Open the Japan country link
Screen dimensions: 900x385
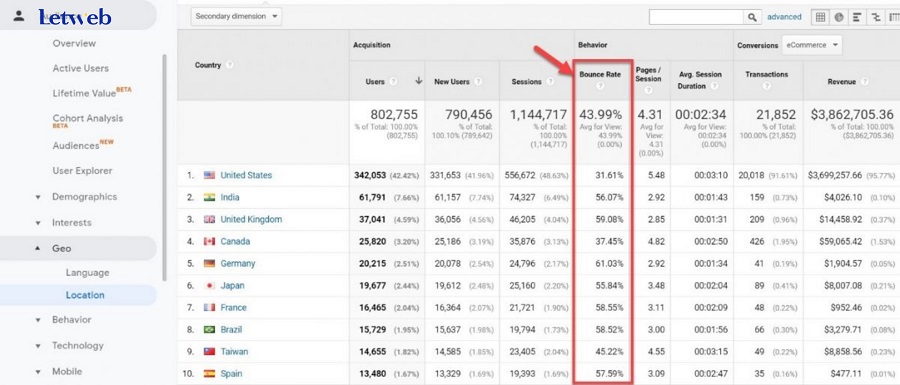[x=232, y=285]
